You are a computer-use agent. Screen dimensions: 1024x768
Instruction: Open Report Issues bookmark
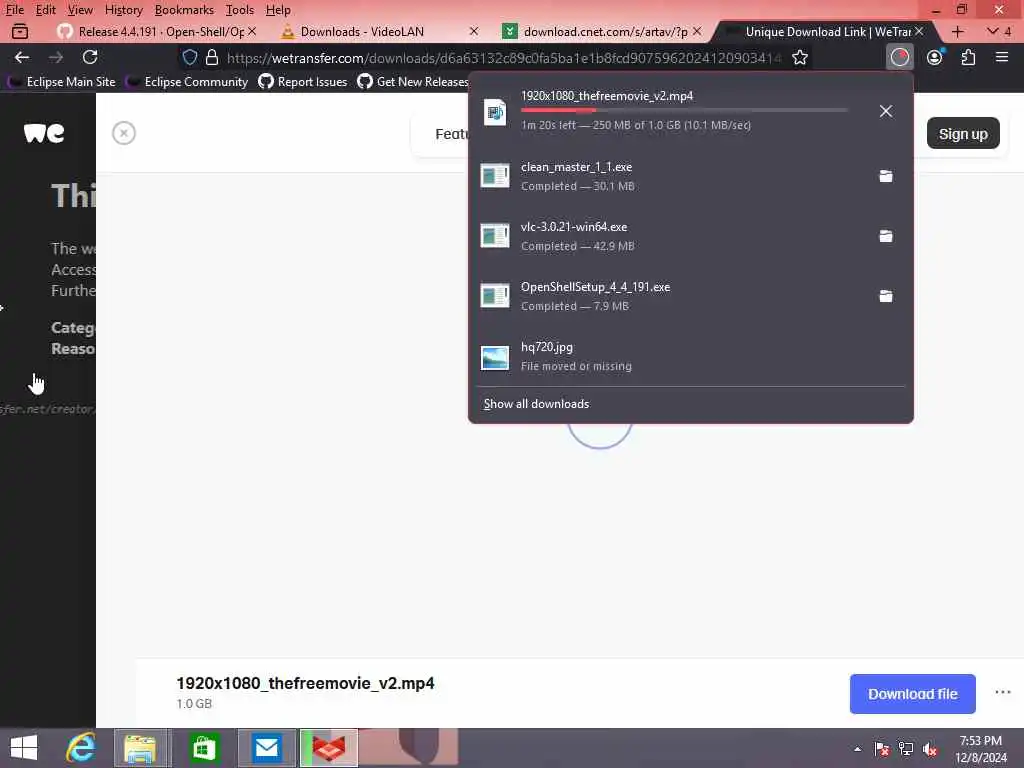pos(302,82)
